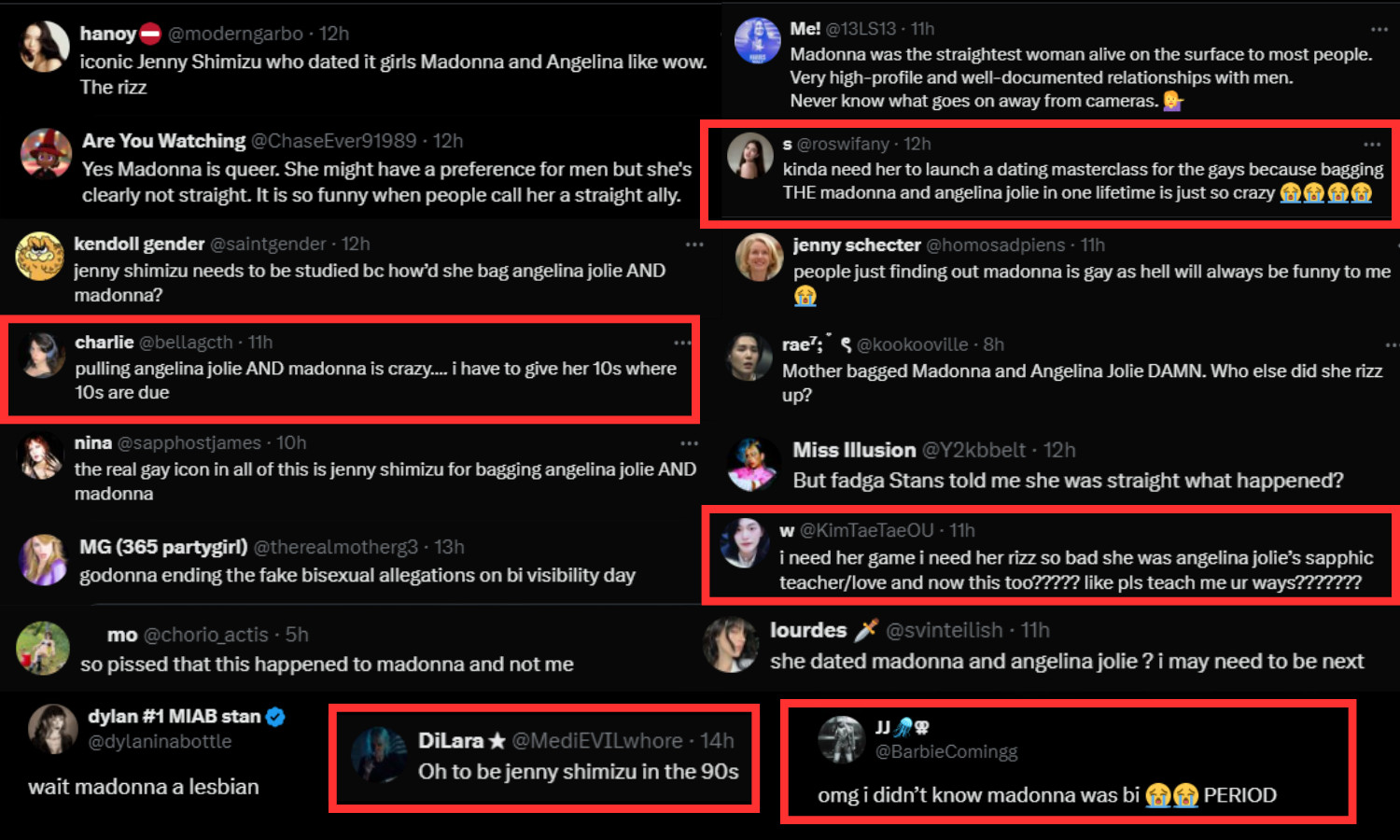Open the 14h timestamp on DiLara's tweet
Viewport: 1400px width, 840px height.
click(717, 741)
